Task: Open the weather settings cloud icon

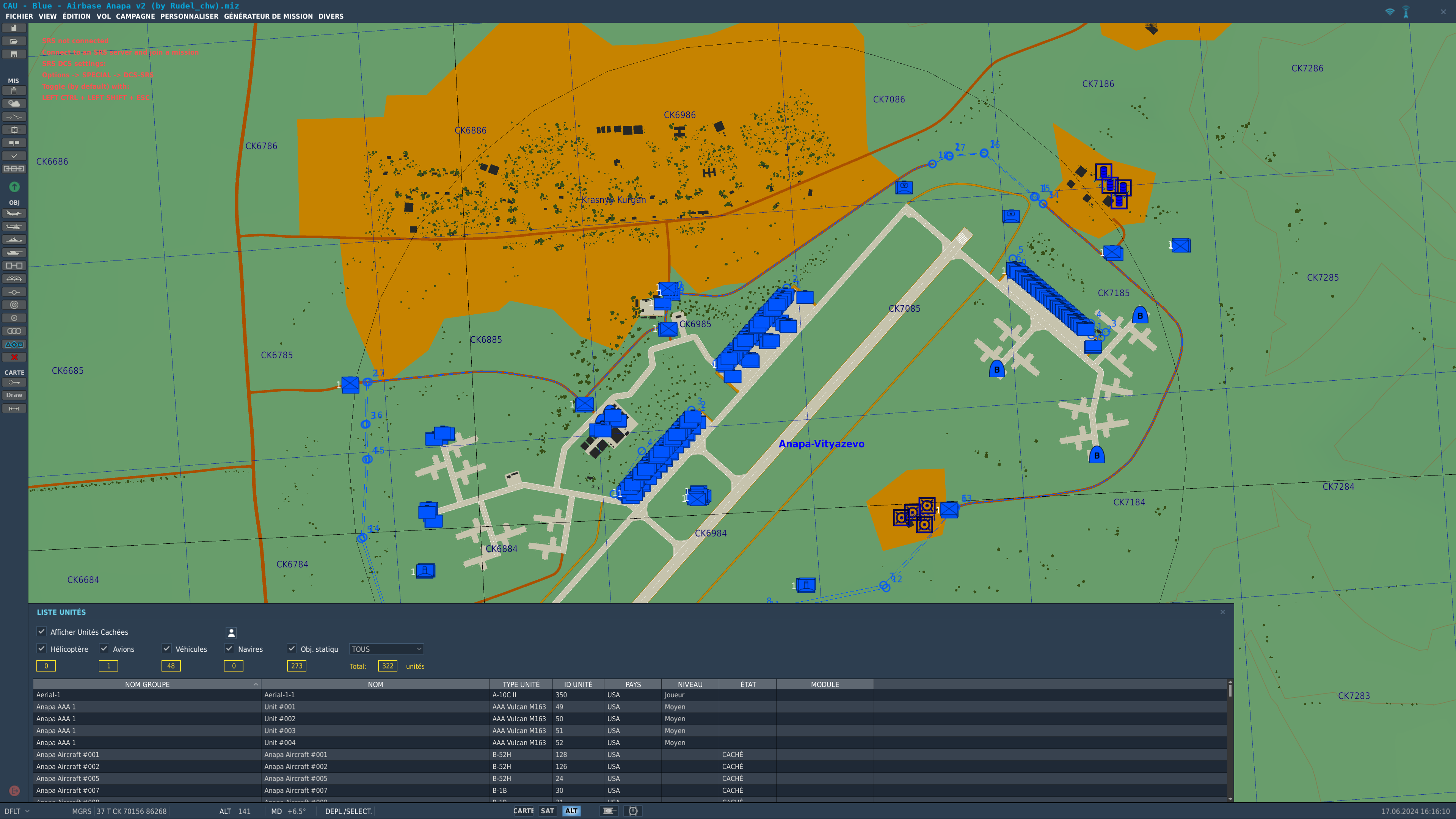Action: pyautogui.click(x=14, y=104)
